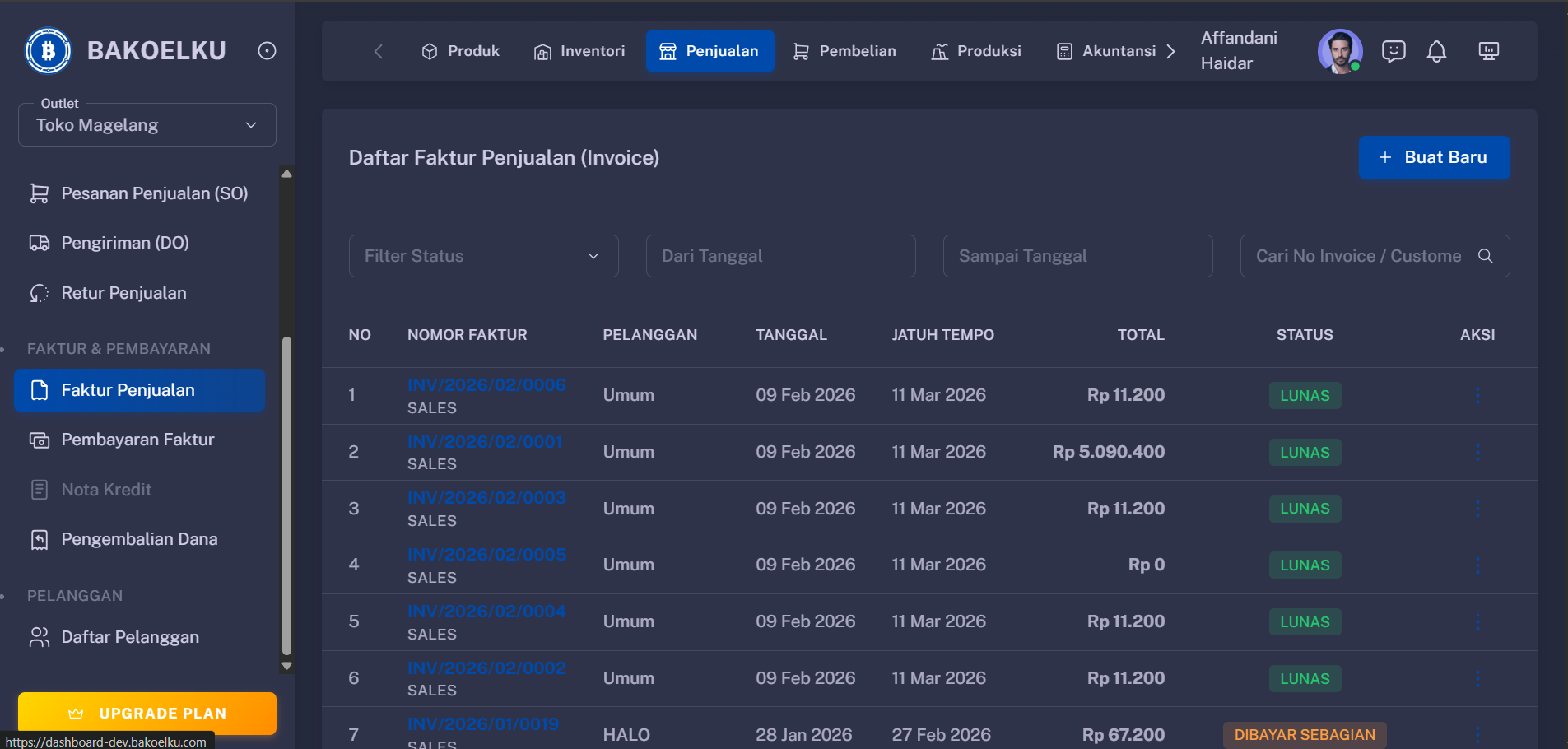Toggle sidebar with circle icon beside BAKOELKU
1568x749 pixels.
coord(267,51)
